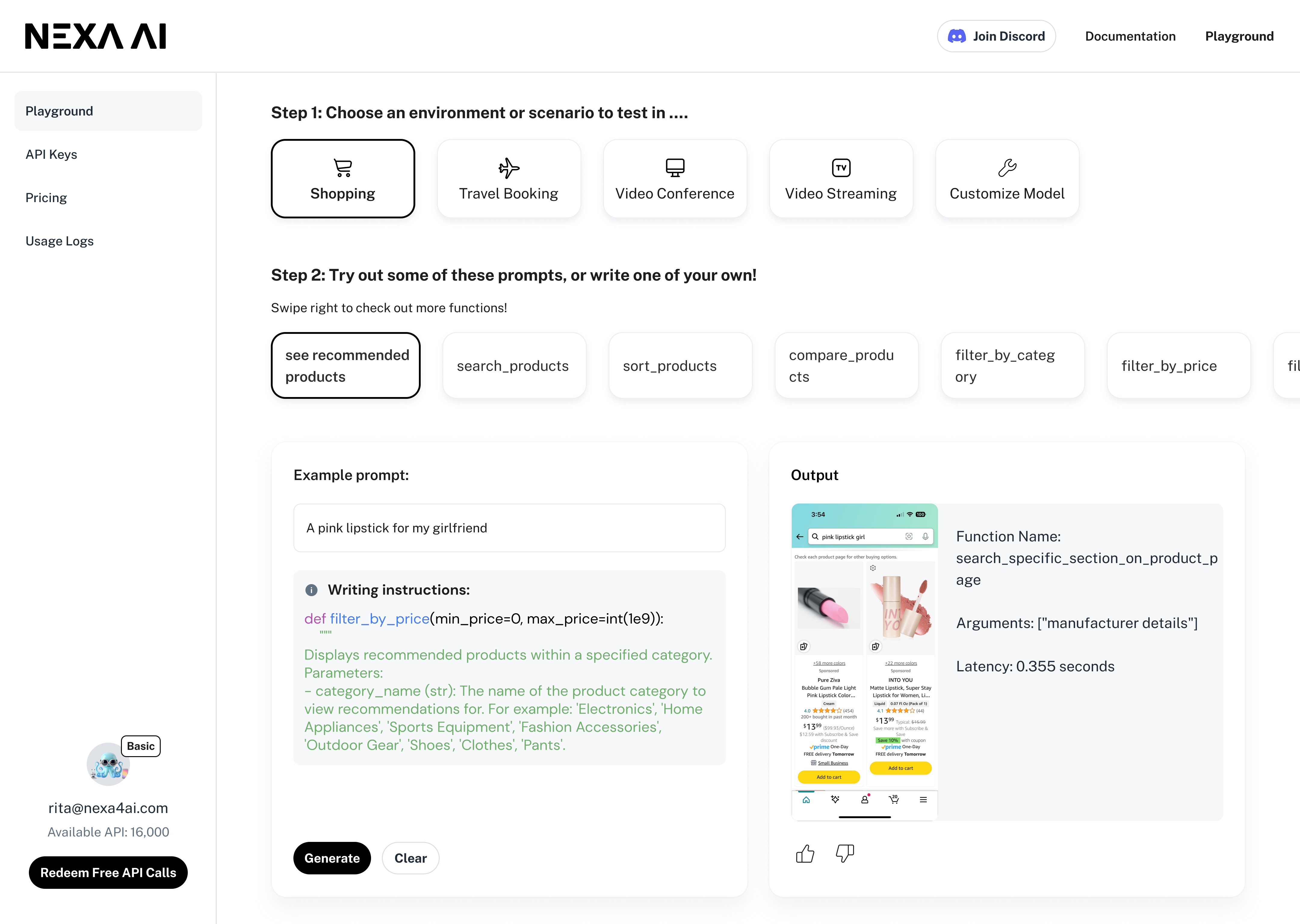The width and height of the screenshot is (1300, 924).
Task: Open the Documentation link in header
Action: [1130, 36]
